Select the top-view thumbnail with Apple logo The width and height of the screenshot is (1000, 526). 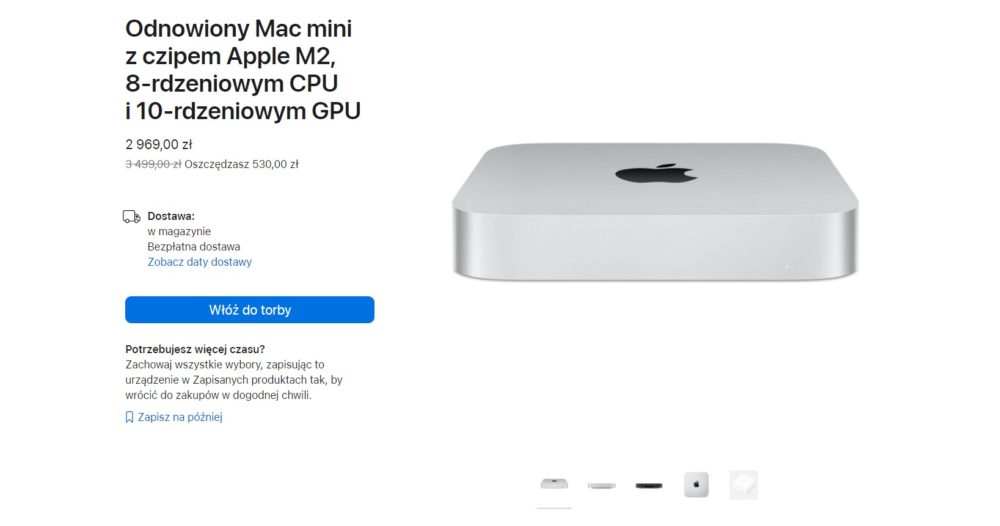pos(696,485)
